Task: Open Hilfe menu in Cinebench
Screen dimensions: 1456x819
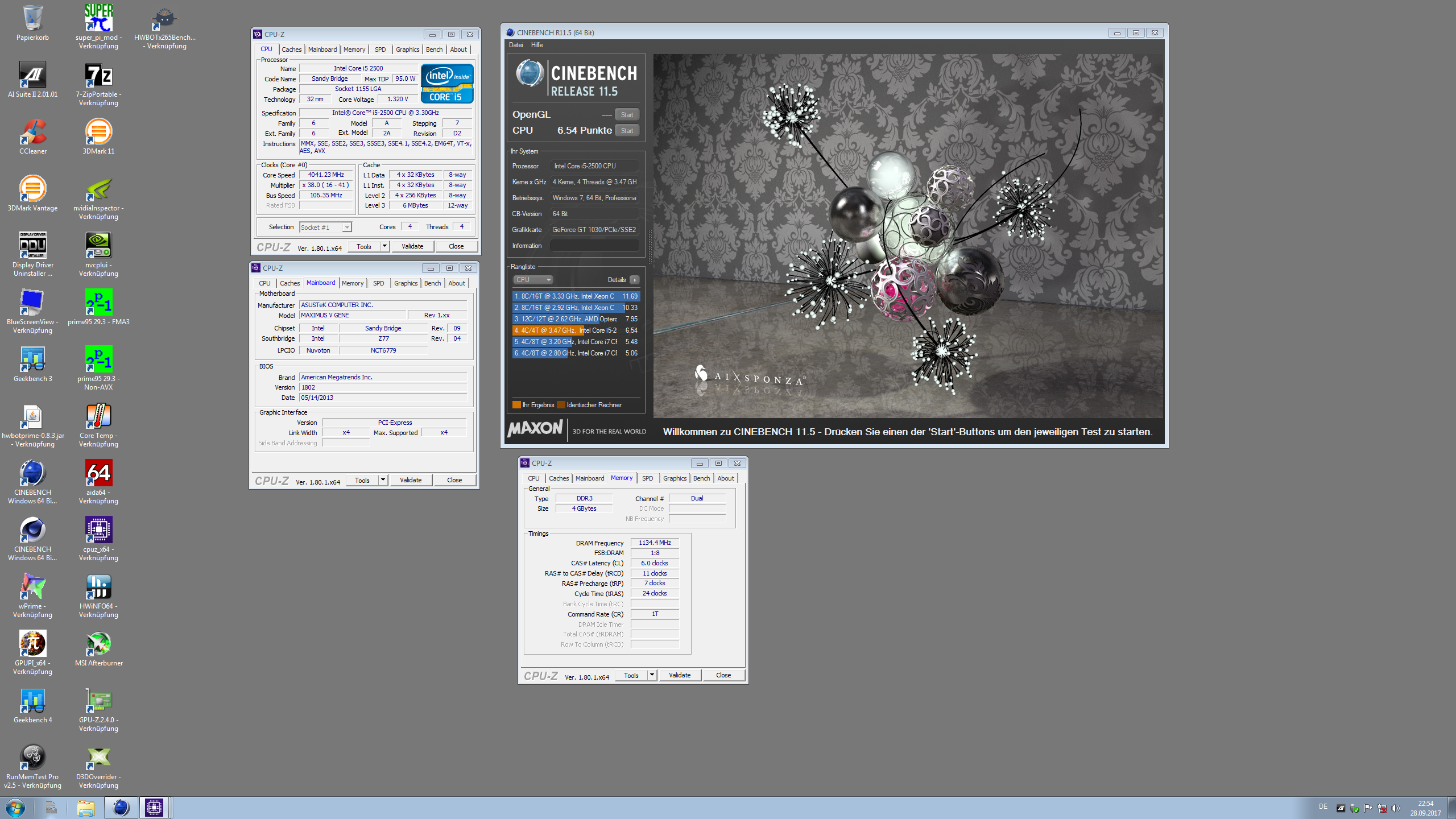Action: [x=537, y=45]
